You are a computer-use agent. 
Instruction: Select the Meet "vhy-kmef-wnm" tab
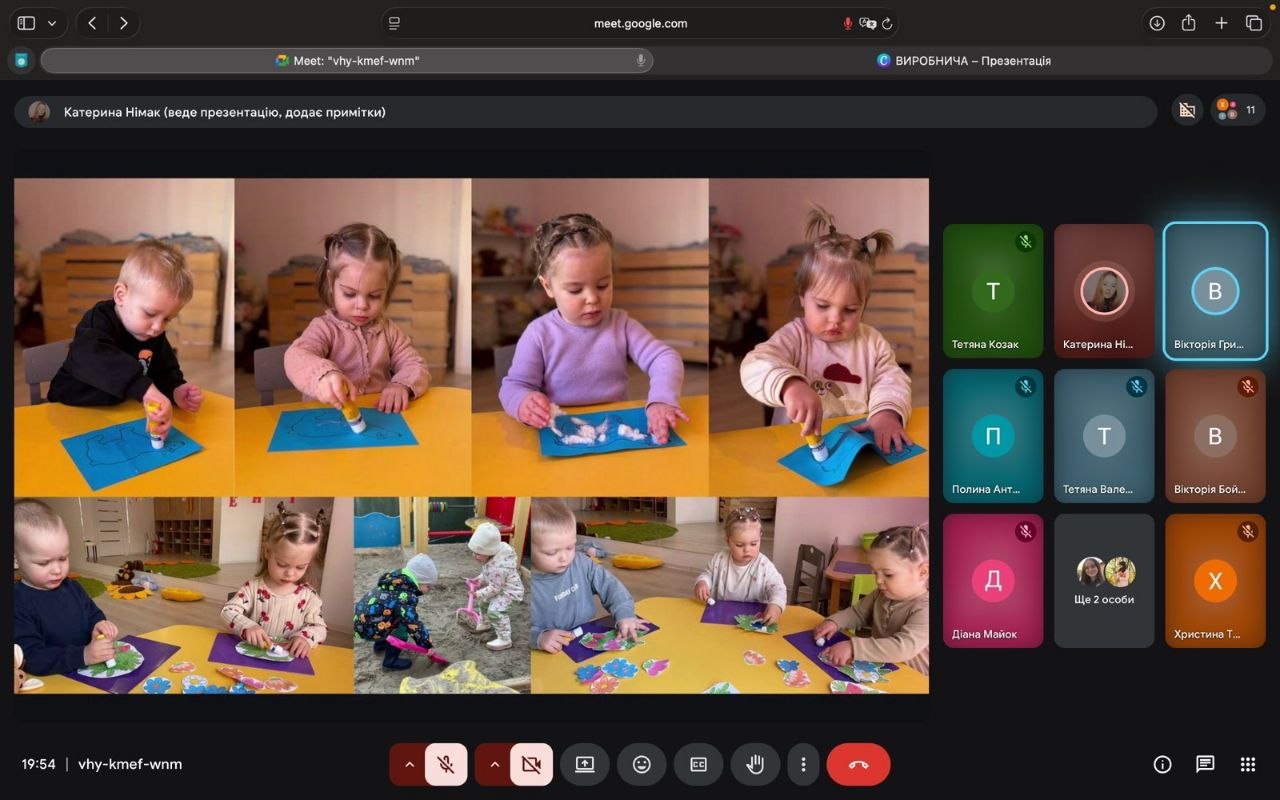pos(347,60)
